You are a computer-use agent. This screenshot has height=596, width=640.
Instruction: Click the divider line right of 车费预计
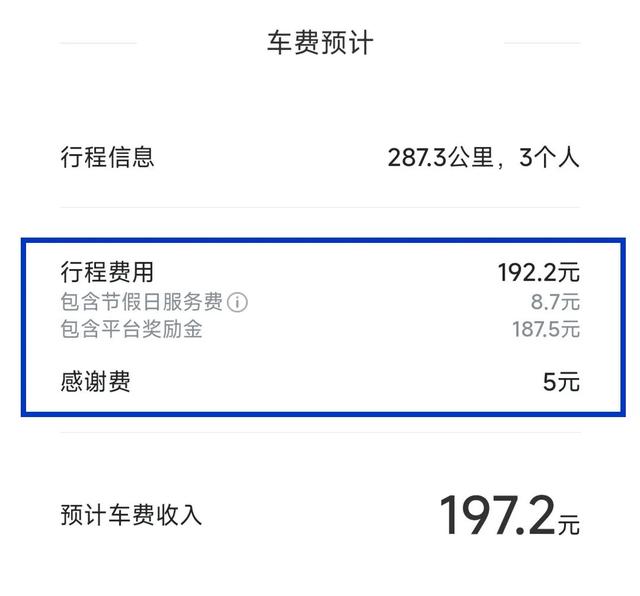pos(541,43)
